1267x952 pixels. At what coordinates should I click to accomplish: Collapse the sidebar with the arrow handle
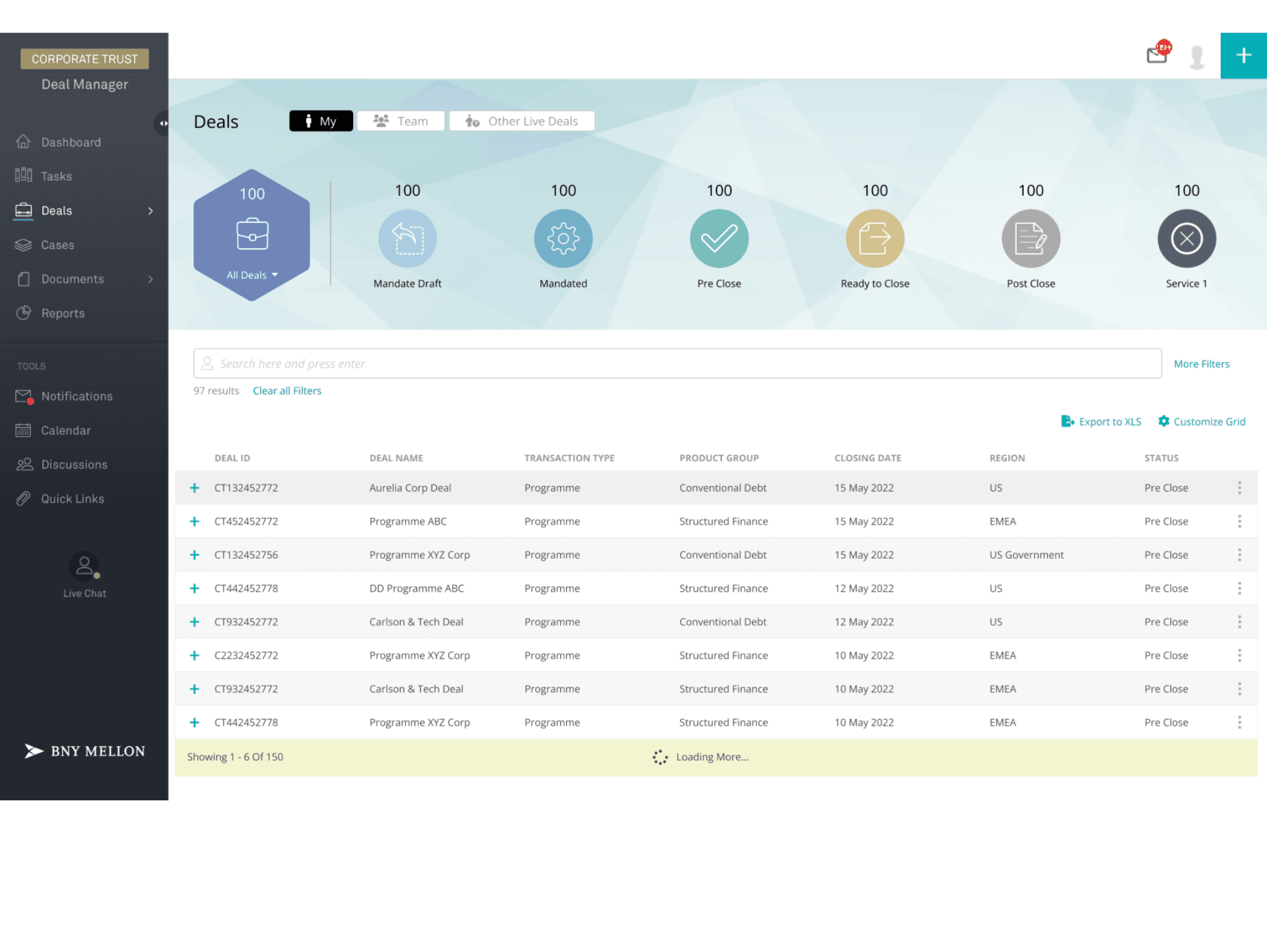pos(162,123)
